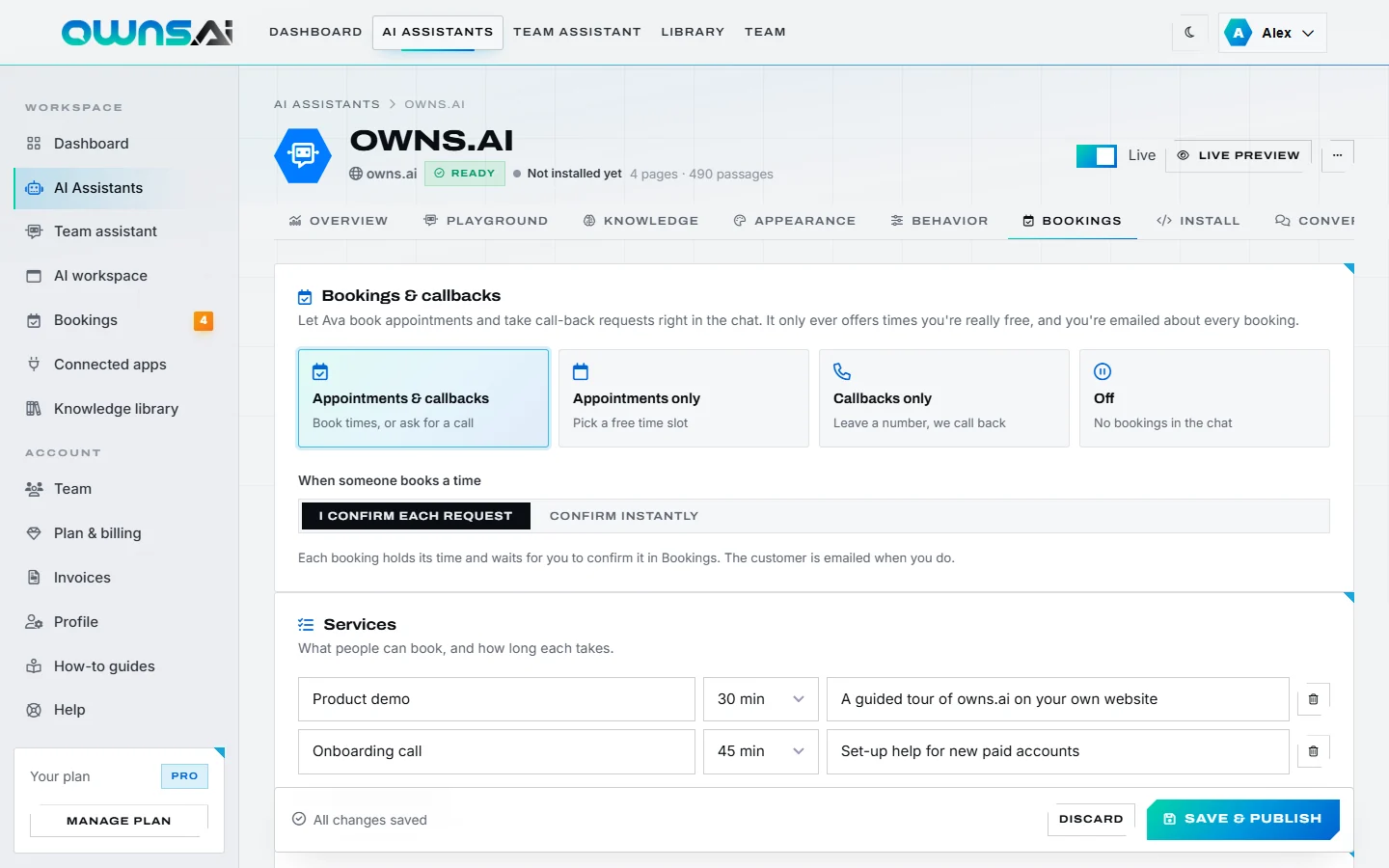Open Dashboard in the sidebar
Image resolution: width=1389 pixels, height=868 pixels.
[x=120, y=144]
